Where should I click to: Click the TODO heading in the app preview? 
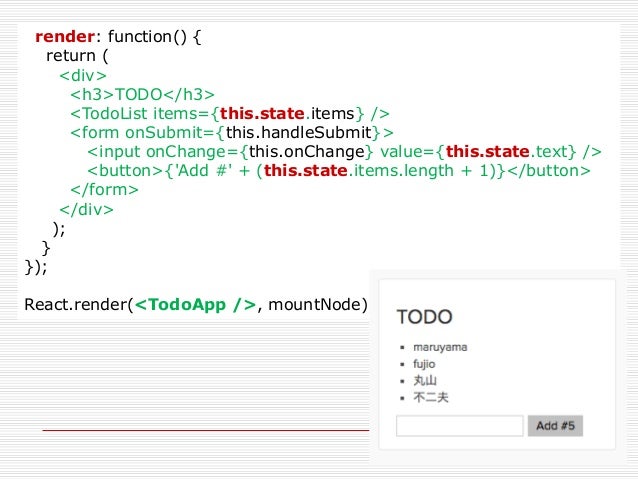point(424,317)
